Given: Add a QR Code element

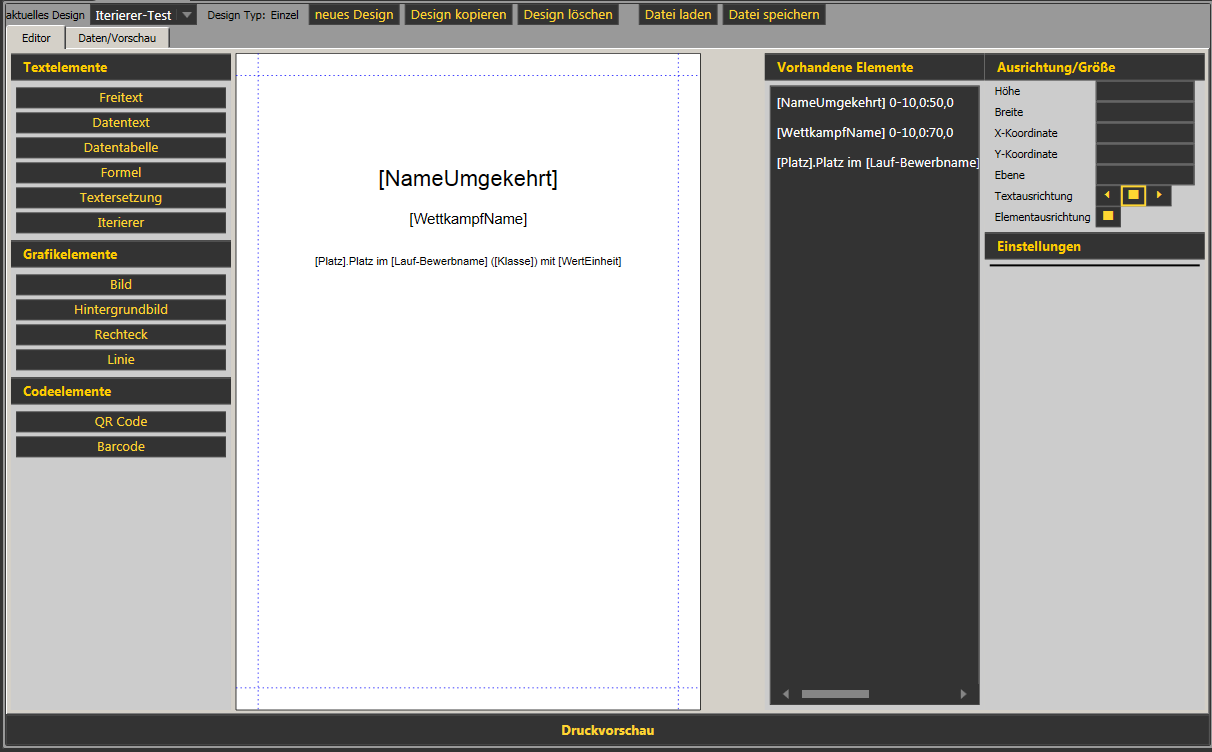Looking at the screenshot, I should pos(121,422).
